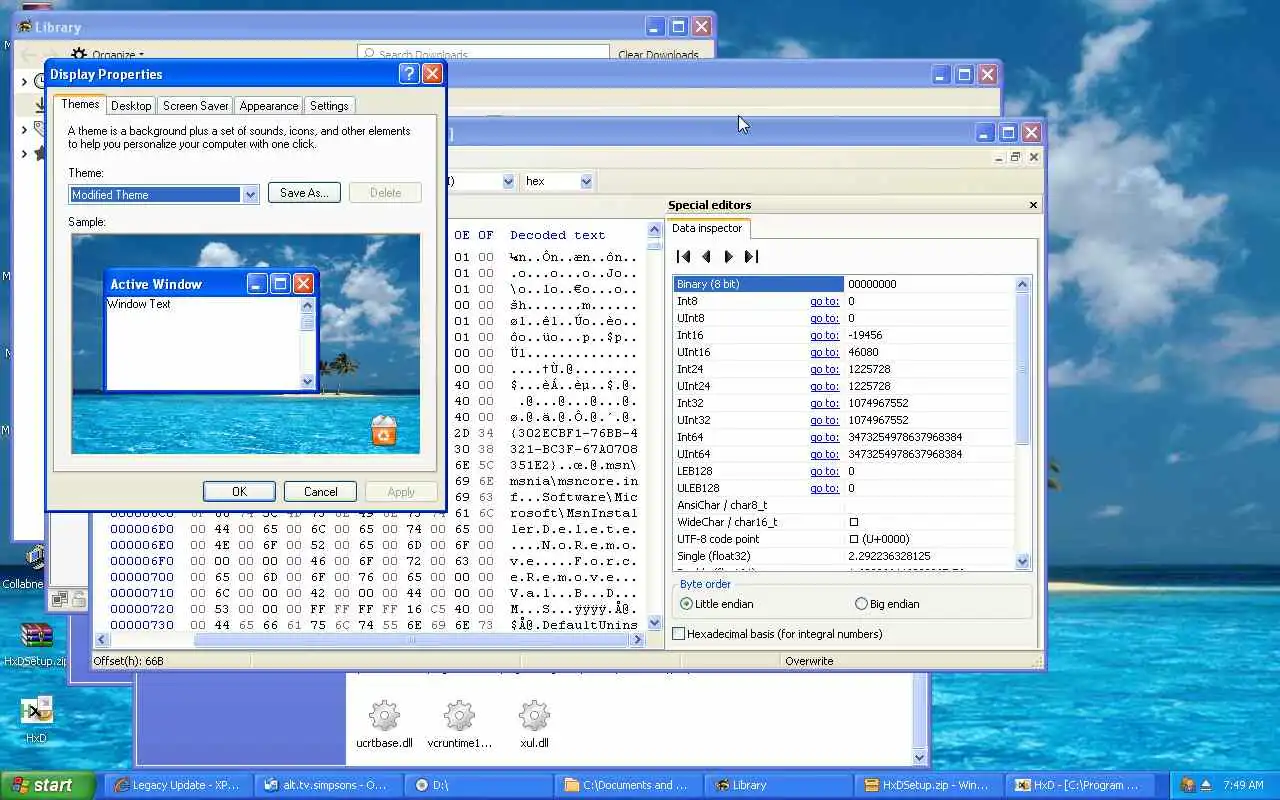
Task: Expand the first tree item in Library
Action: 25,81
